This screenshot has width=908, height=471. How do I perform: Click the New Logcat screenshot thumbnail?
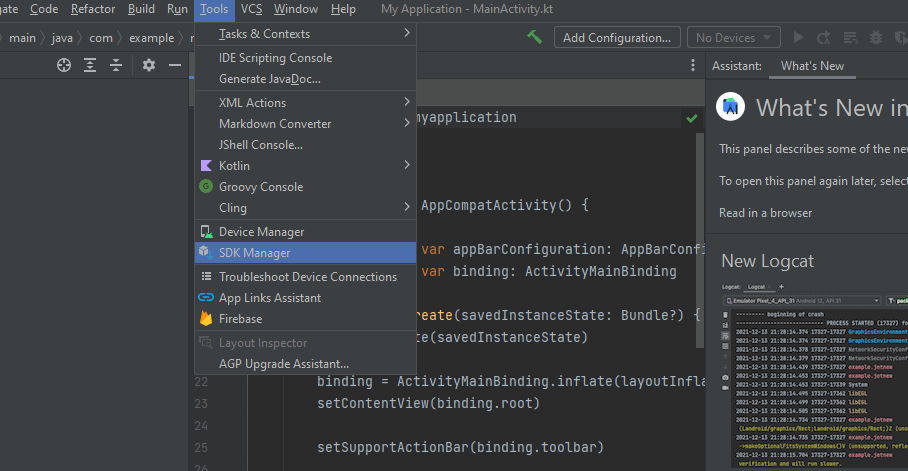[x=814, y=375]
